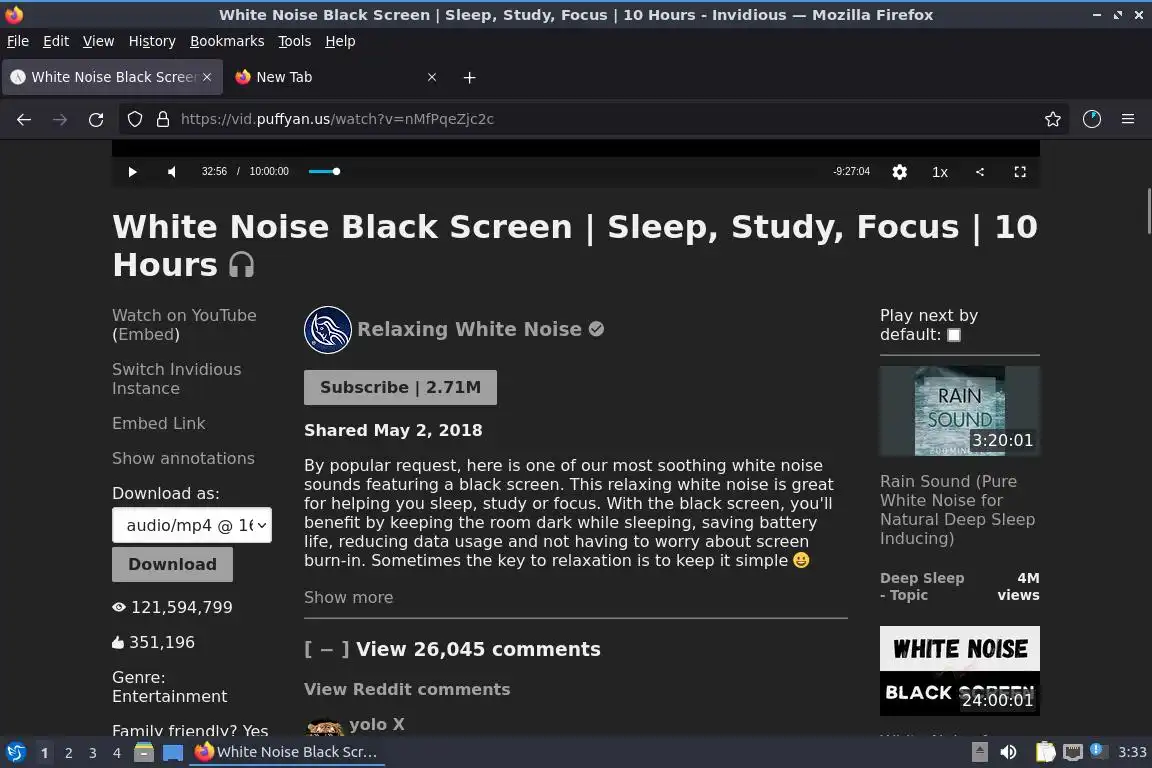Image resolution: width=1152 pixels, height=768 pixels.
Task: Open the Relaxing White Noise channel avatar
Action: (x=328, y=330)
